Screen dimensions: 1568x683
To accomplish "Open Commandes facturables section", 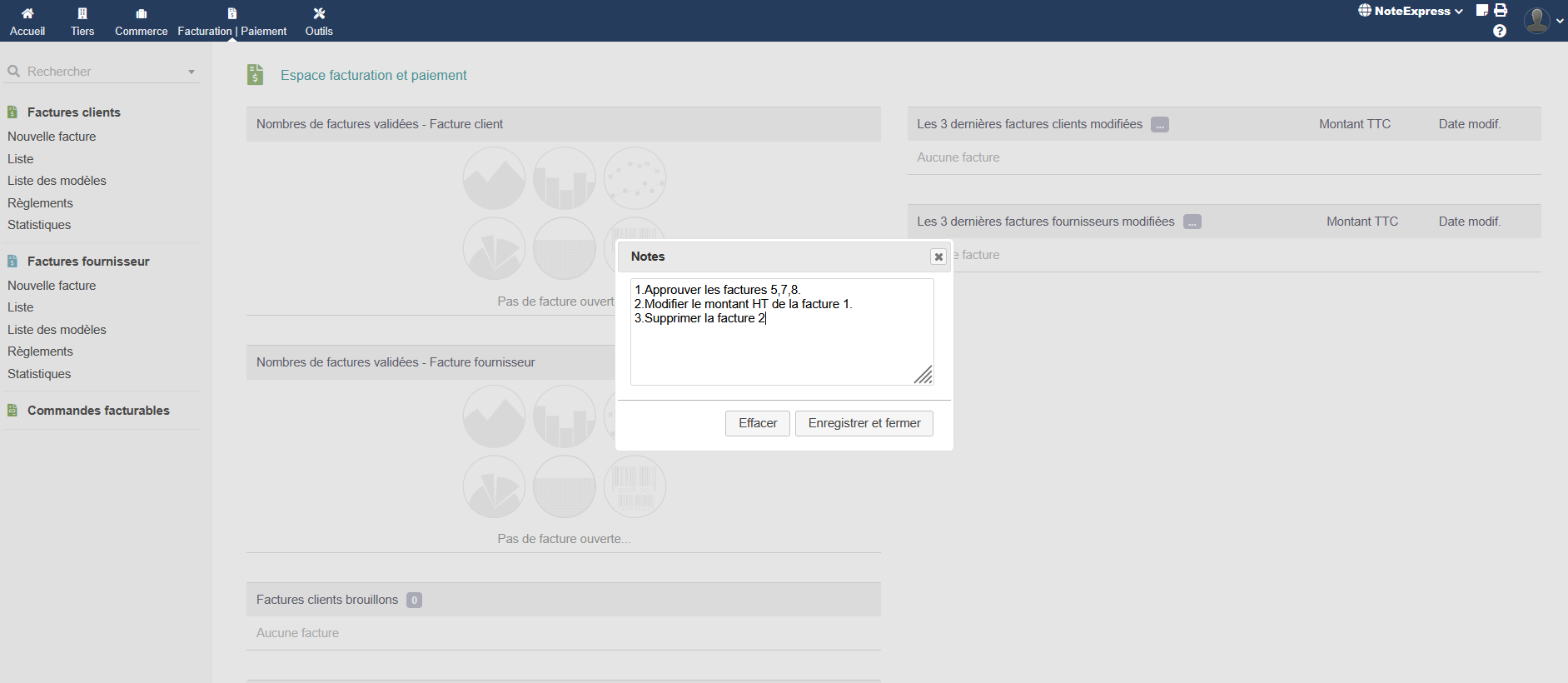I will (98, 411).
